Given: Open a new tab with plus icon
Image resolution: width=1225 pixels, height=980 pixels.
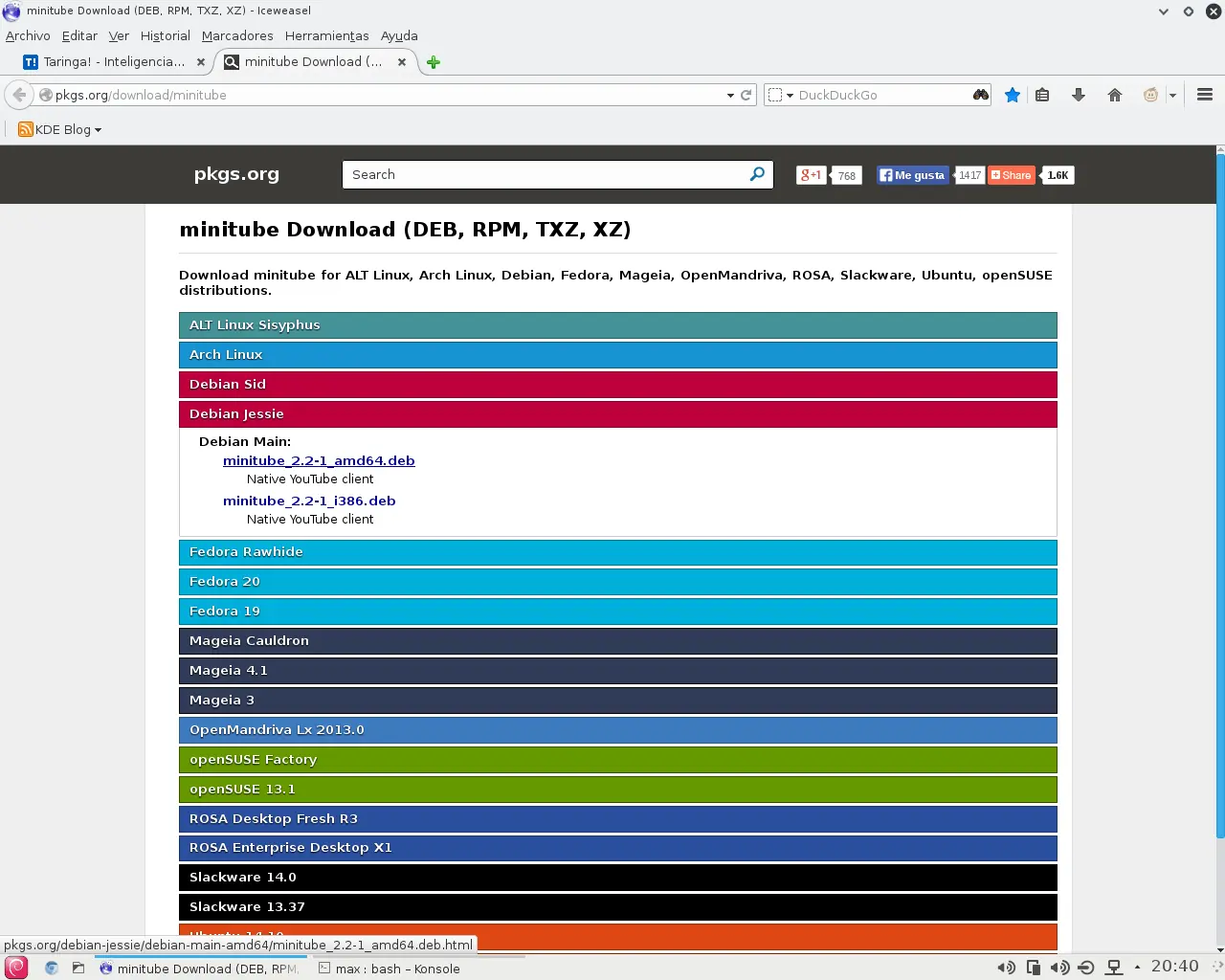Looking at the screenshot, I should coord(434,62).
